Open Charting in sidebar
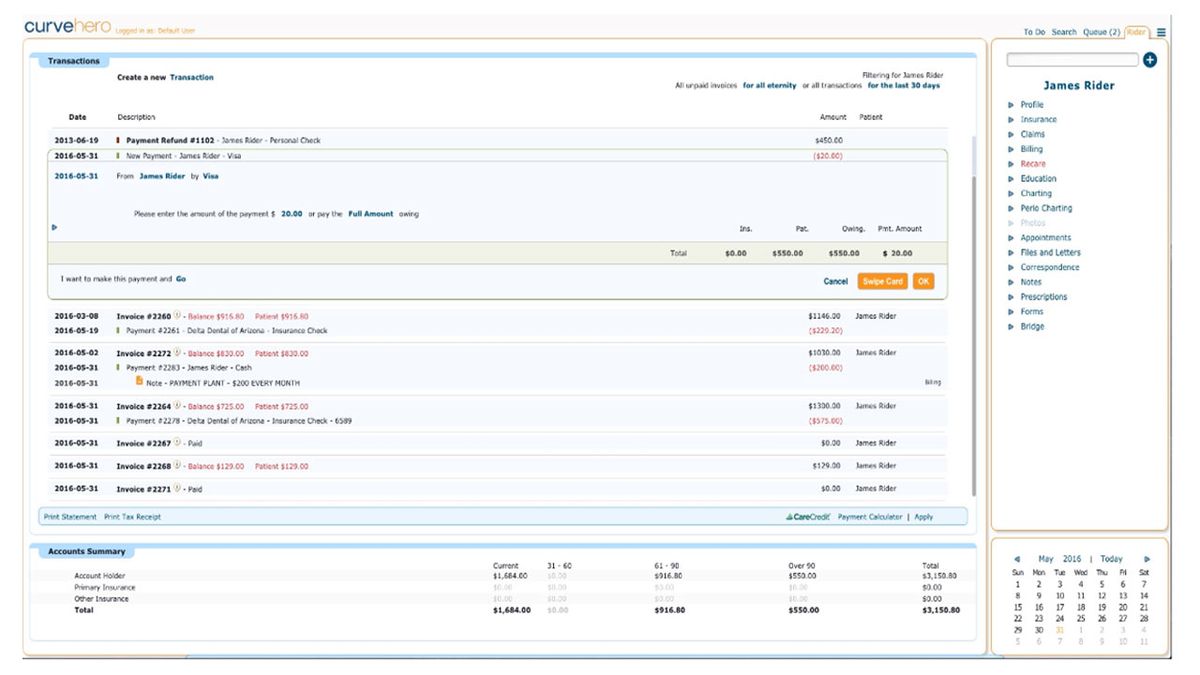This screenshot has width=1200, height=675. pyautogui.click(x=1036, y=193)
